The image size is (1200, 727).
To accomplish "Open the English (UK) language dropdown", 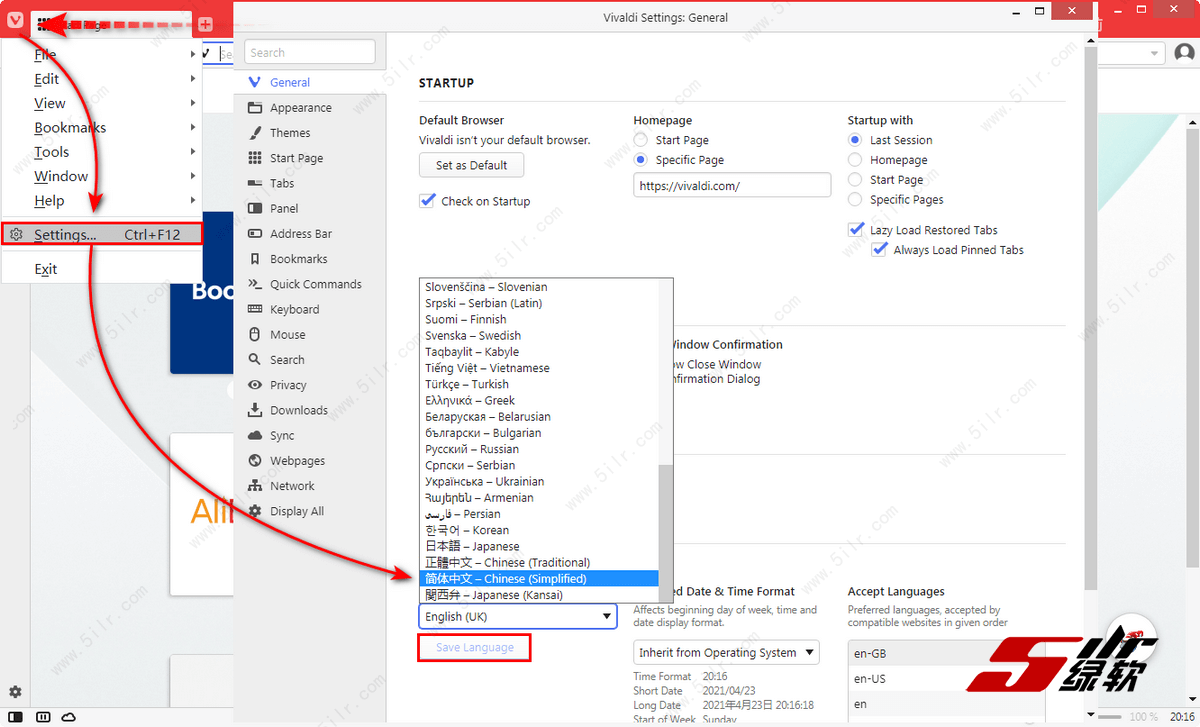I will click(518, 617).
